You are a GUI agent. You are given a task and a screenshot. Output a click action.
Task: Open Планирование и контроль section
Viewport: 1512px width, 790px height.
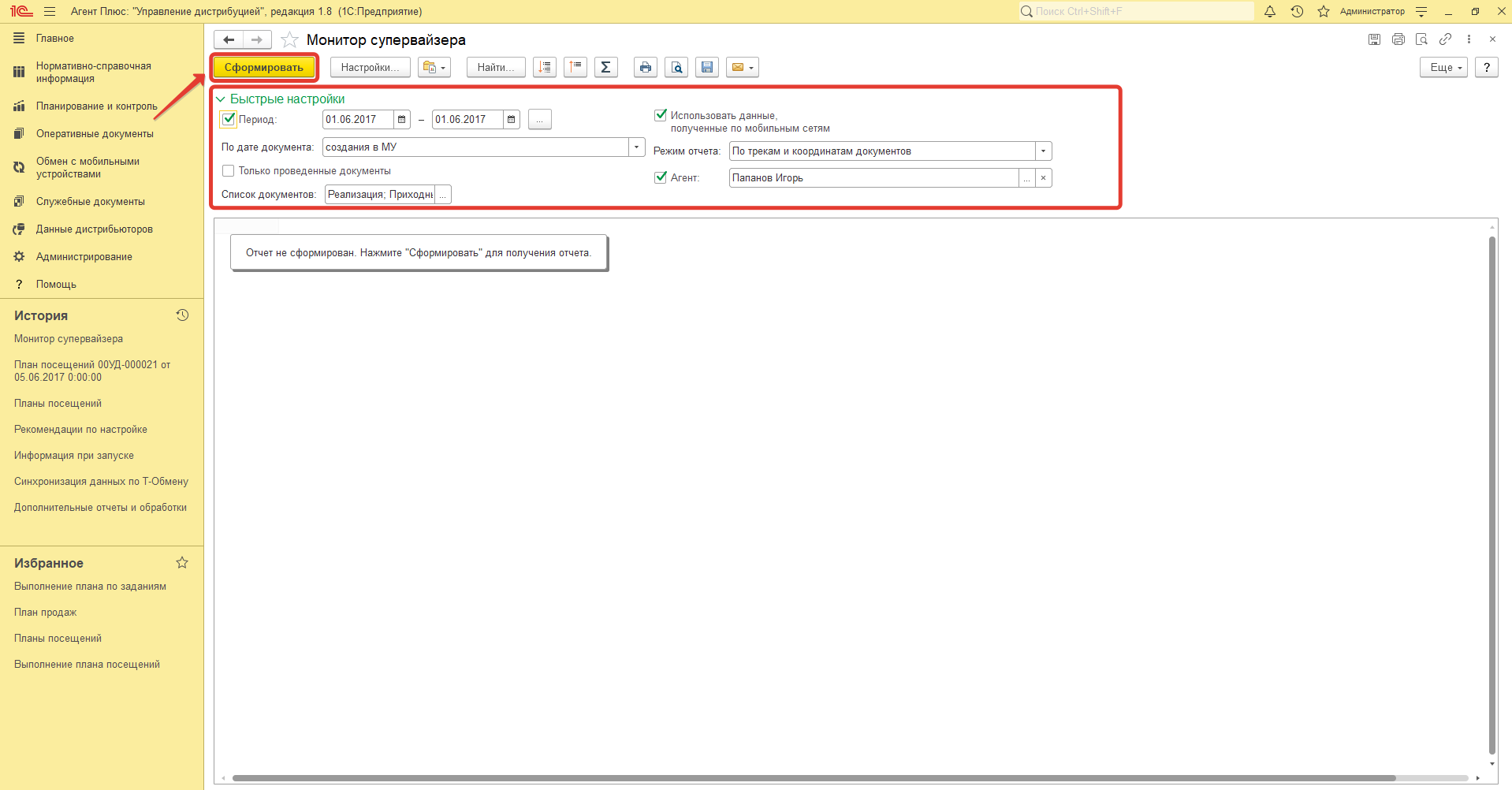tap(96, 106)
